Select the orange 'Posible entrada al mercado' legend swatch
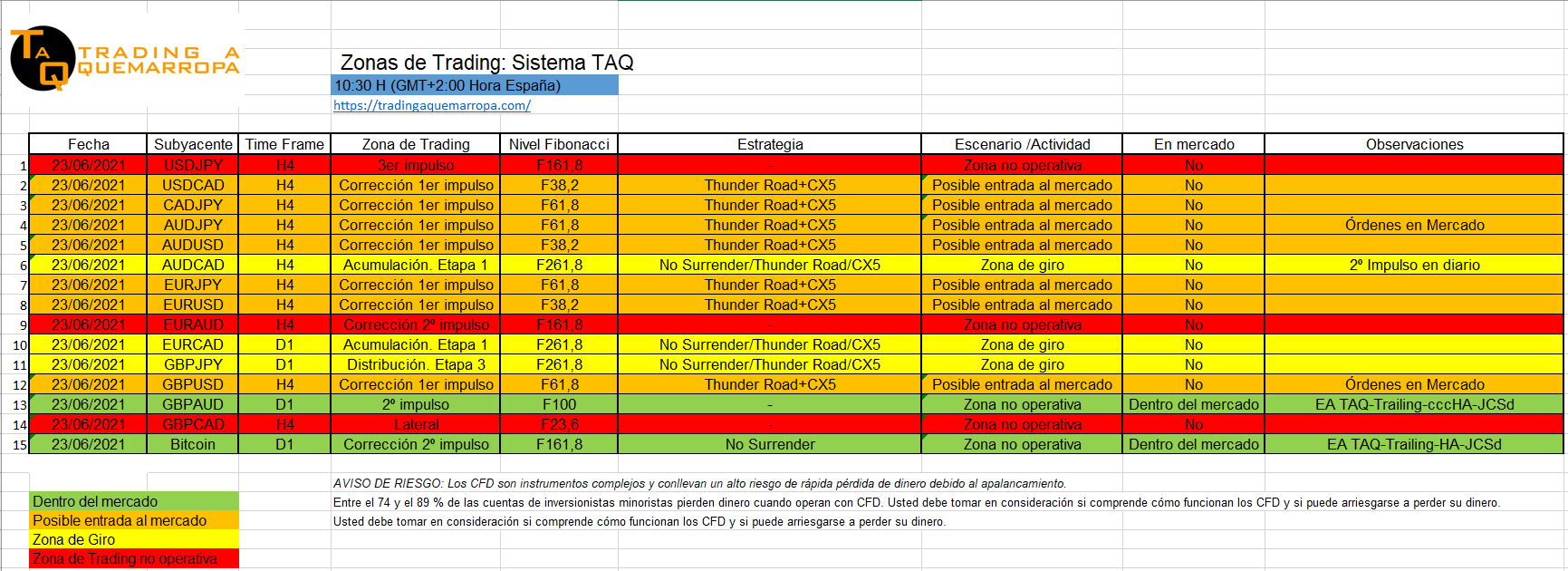 [x=134, y=520]
